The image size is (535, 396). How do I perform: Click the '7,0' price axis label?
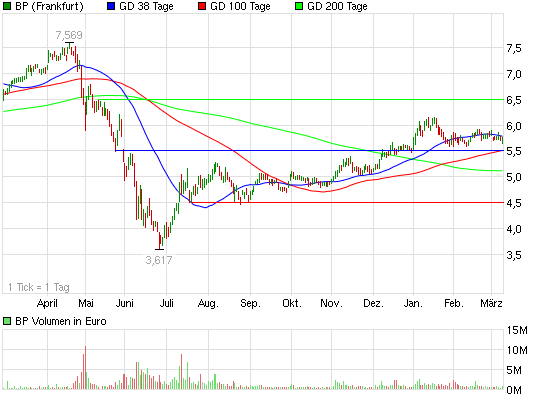point(514,74)
